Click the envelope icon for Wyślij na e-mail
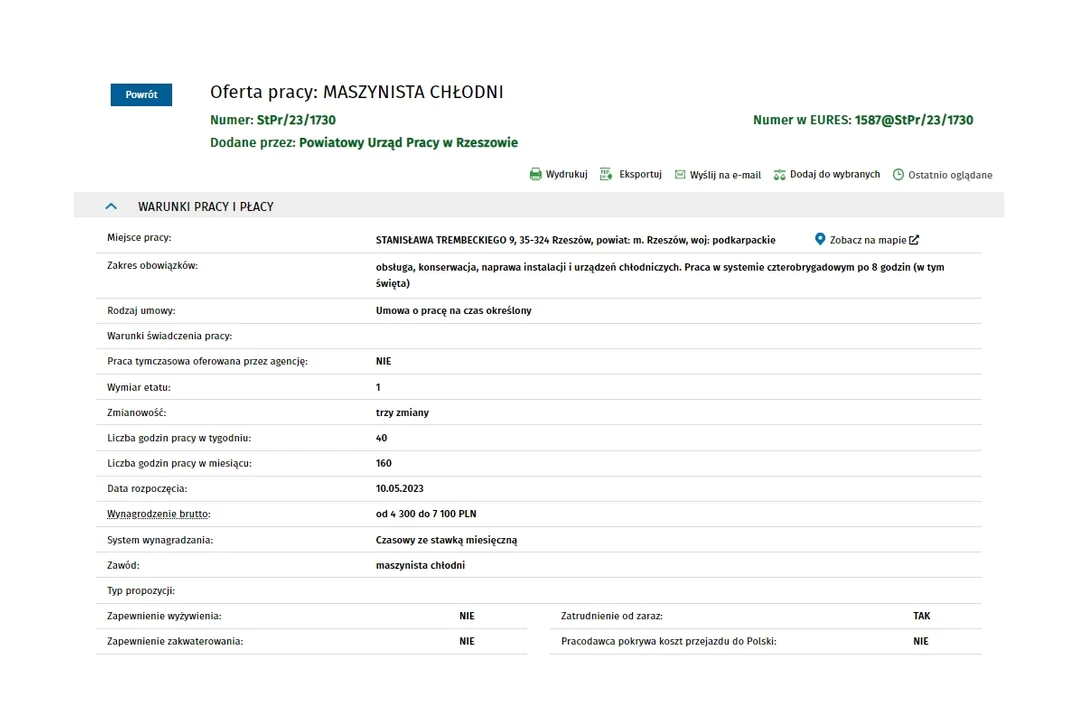1085x720 pixels. coord(680,175)
